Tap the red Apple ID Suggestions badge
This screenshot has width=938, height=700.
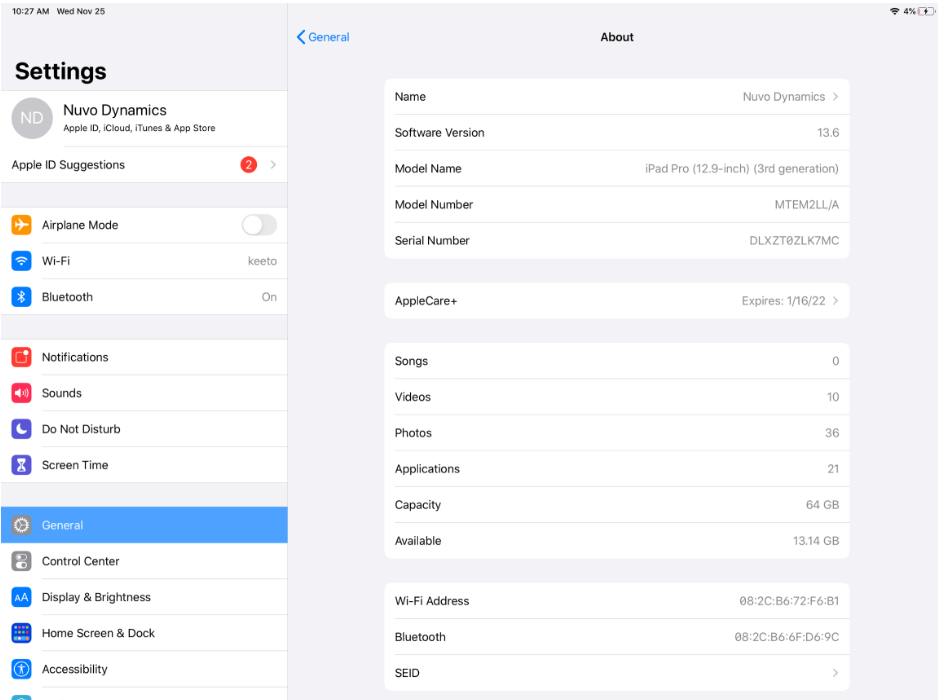(x=249, y=165)
